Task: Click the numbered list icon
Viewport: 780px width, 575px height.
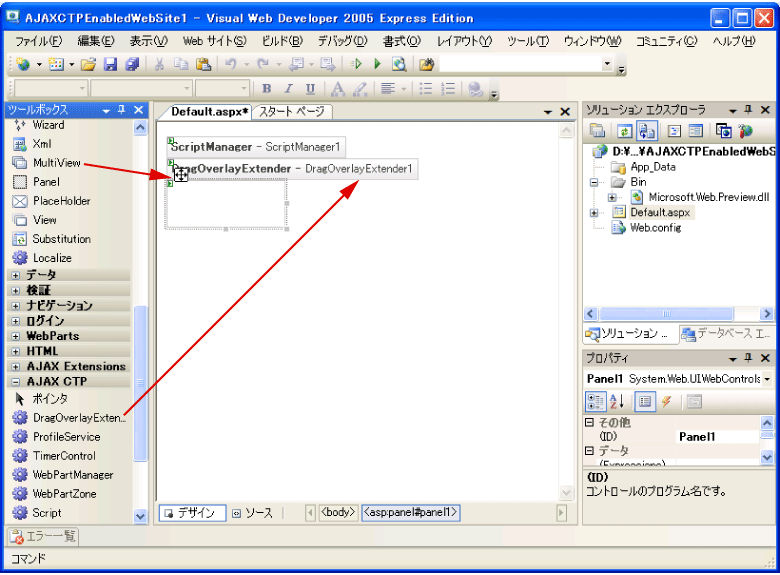Action: pyautogui.click(x=448, y=89)
